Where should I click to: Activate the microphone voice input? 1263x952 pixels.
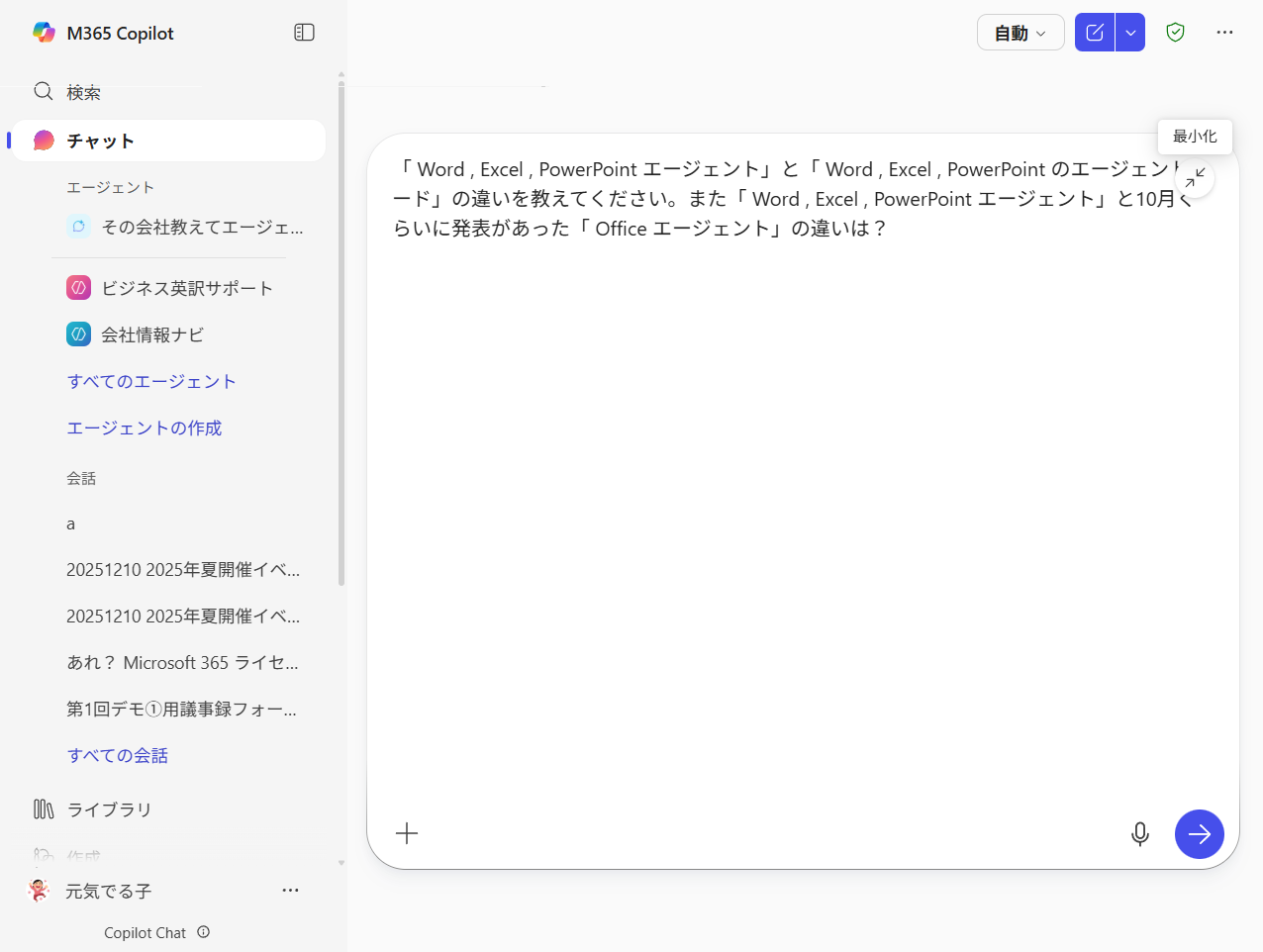pyautogui.click(x=1139, y=834)
